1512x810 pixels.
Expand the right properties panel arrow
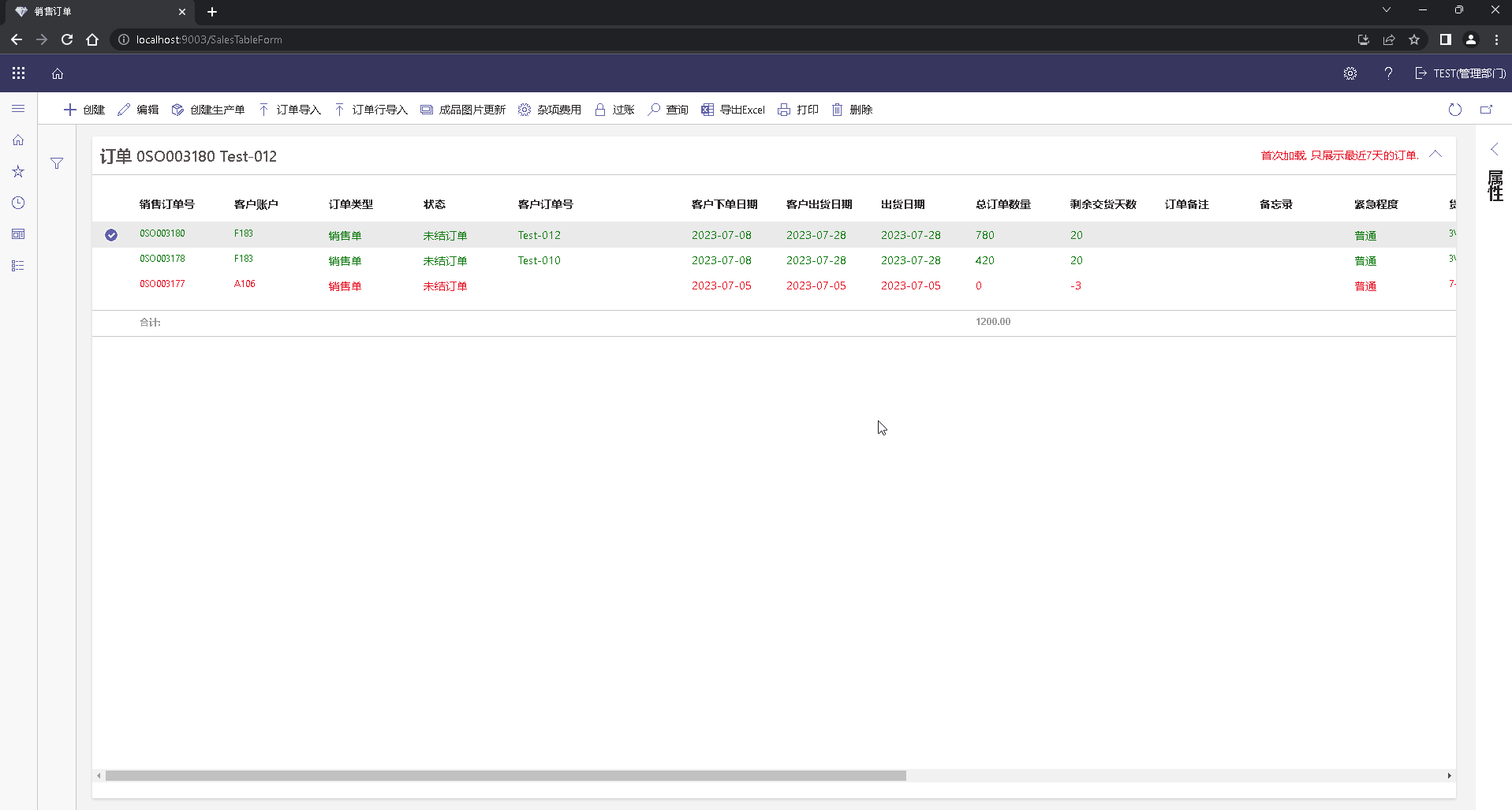pos(1494,149)
